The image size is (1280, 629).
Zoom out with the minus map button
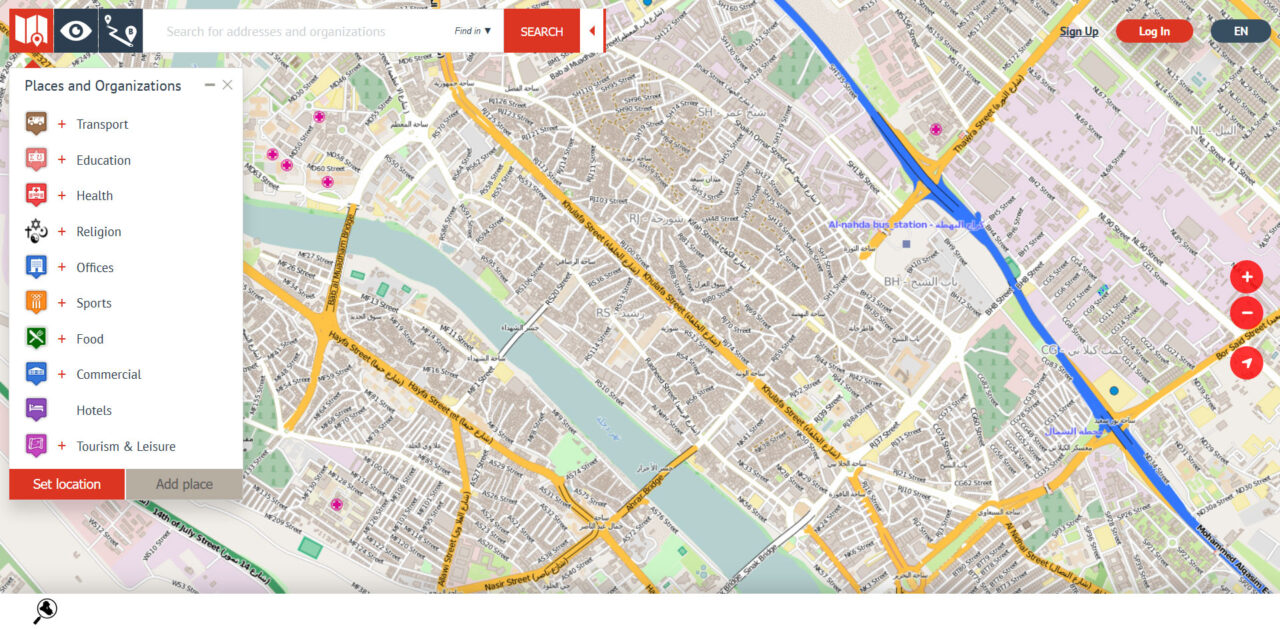pyautogui.click(x=1246, y=313)
